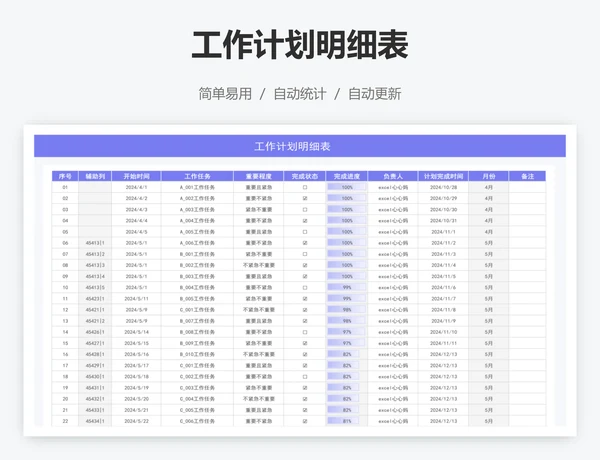Select the 序号 column header
Viewport: 600px width, 460px height.
65,176
